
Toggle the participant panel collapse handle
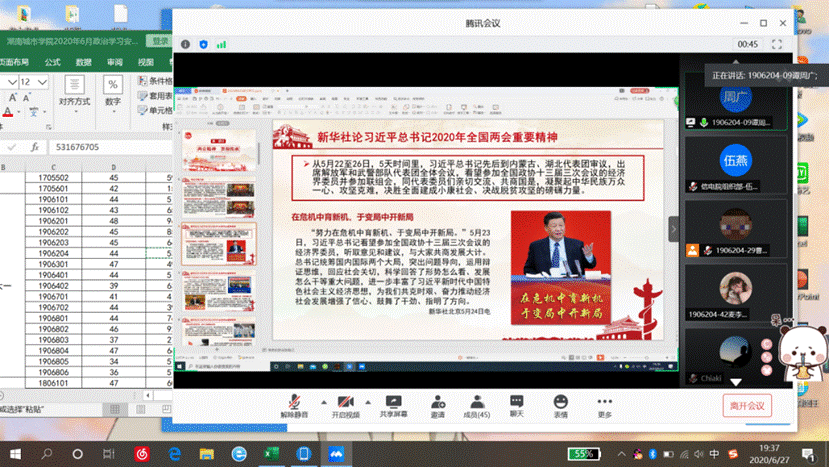click(x=673, y=228)
